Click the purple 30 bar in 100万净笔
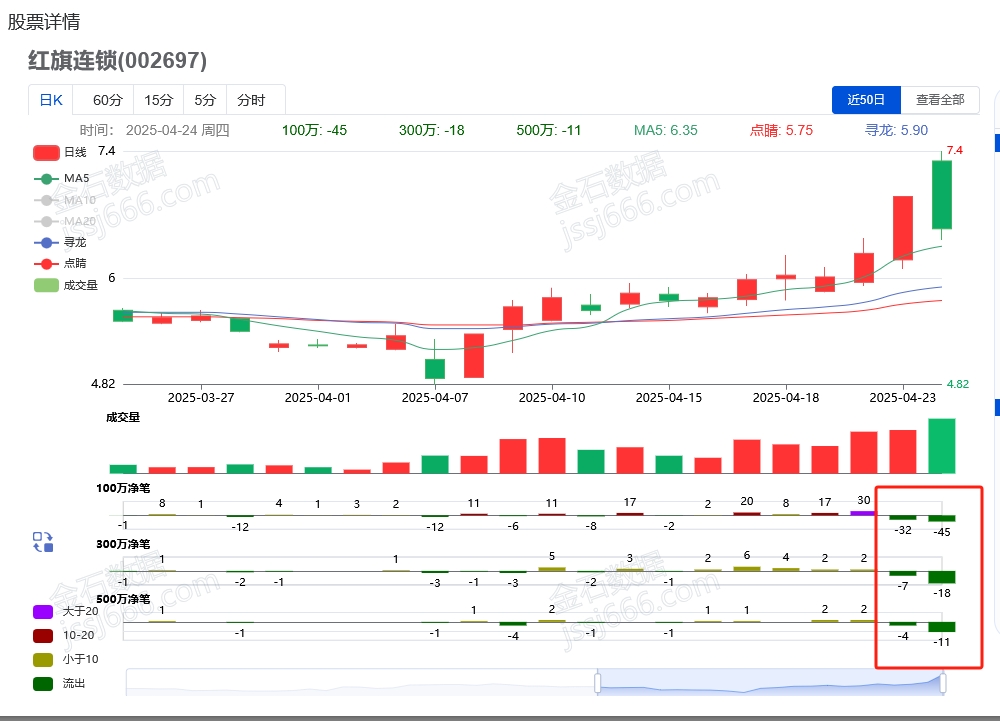 tap(864, 513)
